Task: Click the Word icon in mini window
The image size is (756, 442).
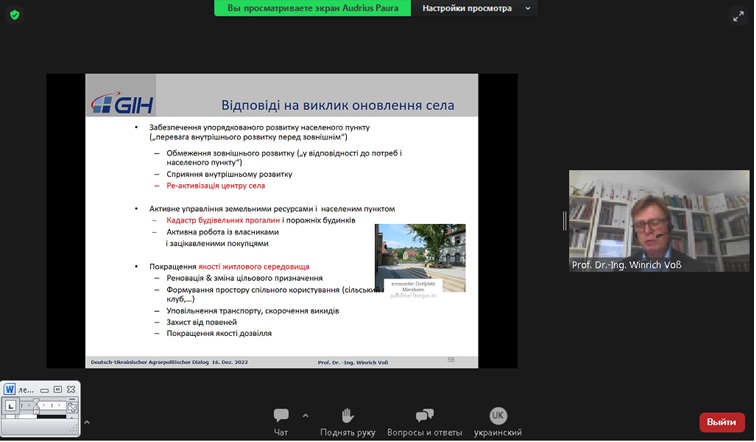Action: pos(10,389)
